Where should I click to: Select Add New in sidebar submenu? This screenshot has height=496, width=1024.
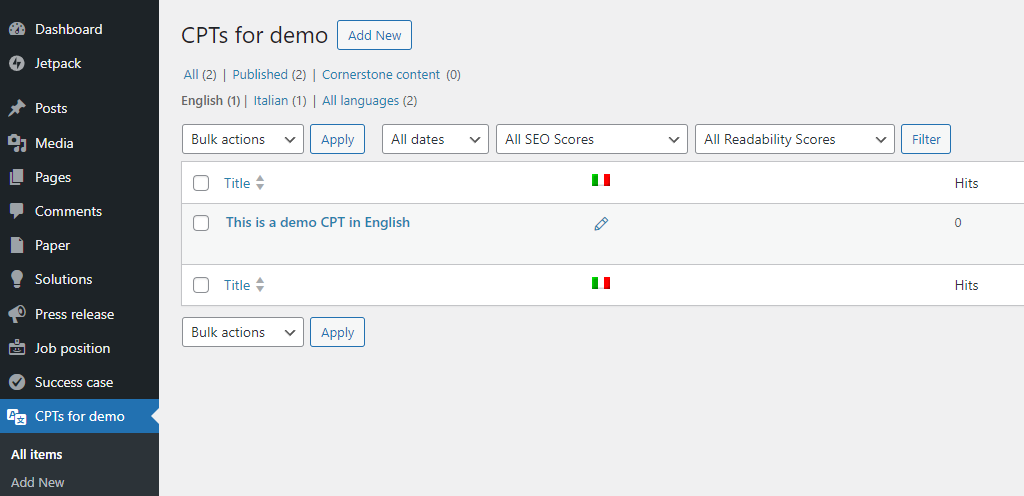coord(38,483)
